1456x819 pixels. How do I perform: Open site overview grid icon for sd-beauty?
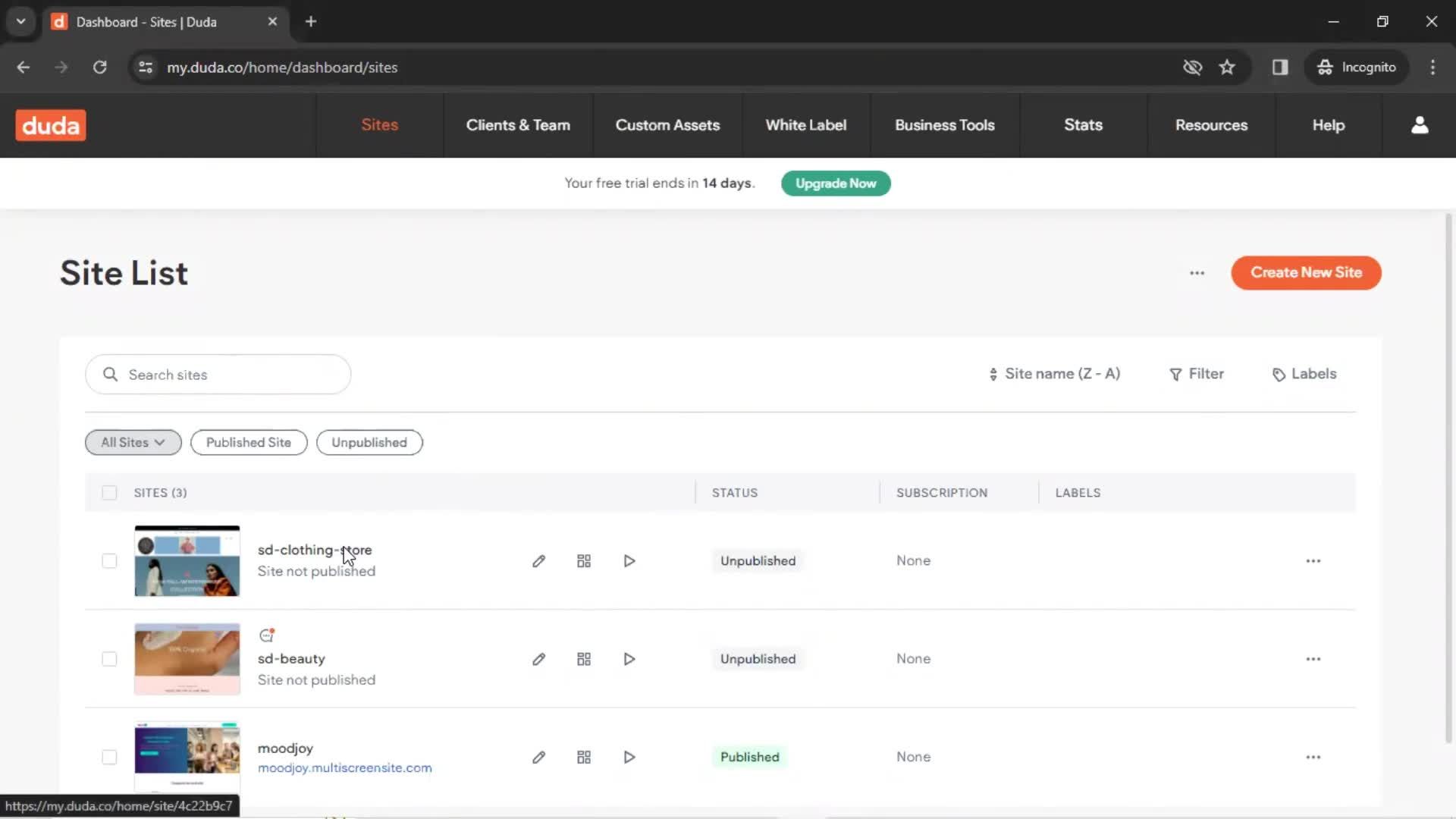click(584, 659)
